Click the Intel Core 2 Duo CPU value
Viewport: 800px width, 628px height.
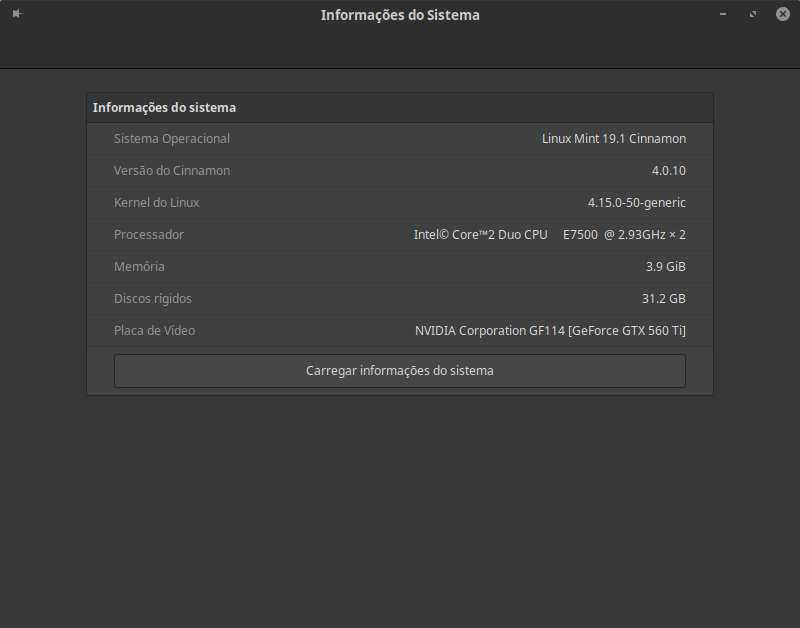[x=549, y=235]
